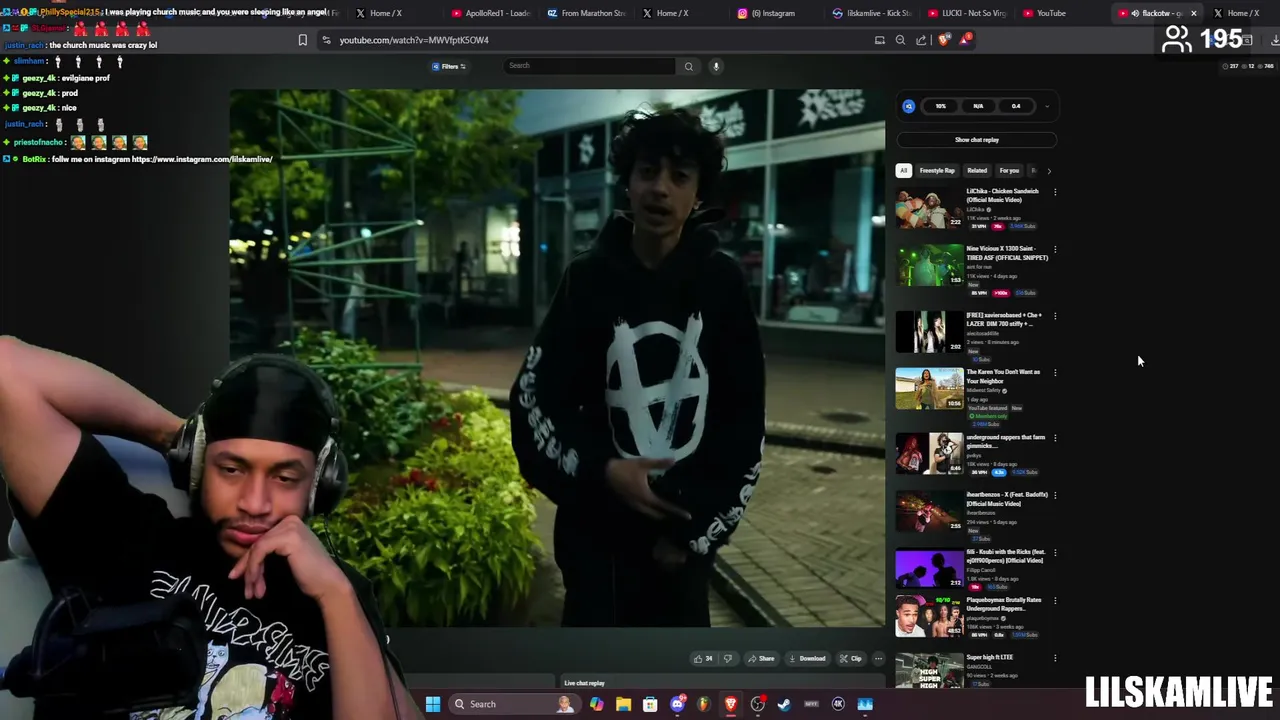Click the N/A stat pill

pos(978,106)
